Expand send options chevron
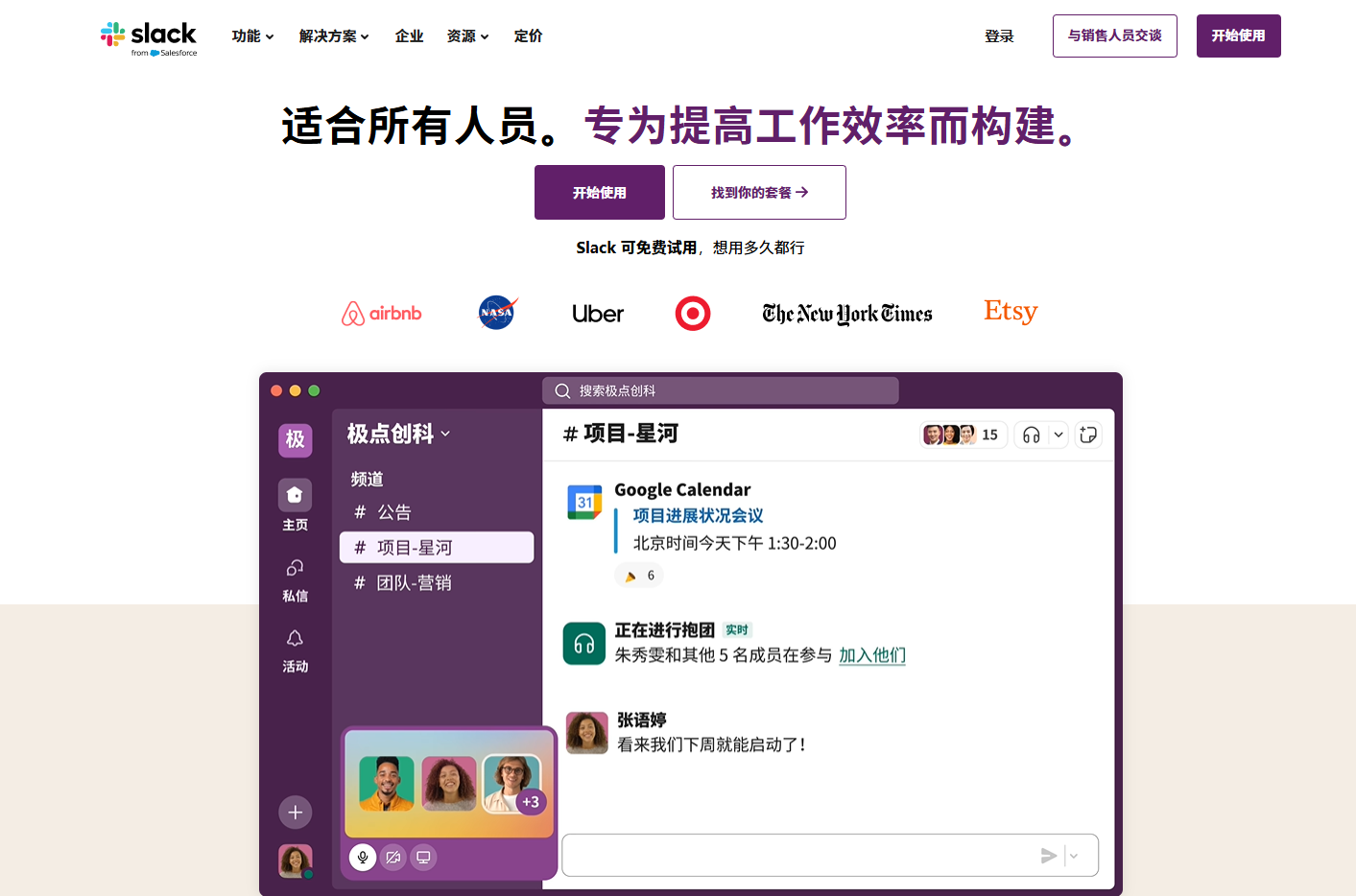This screenshot has width=1356, height=896. click(x=1074, y=856)
